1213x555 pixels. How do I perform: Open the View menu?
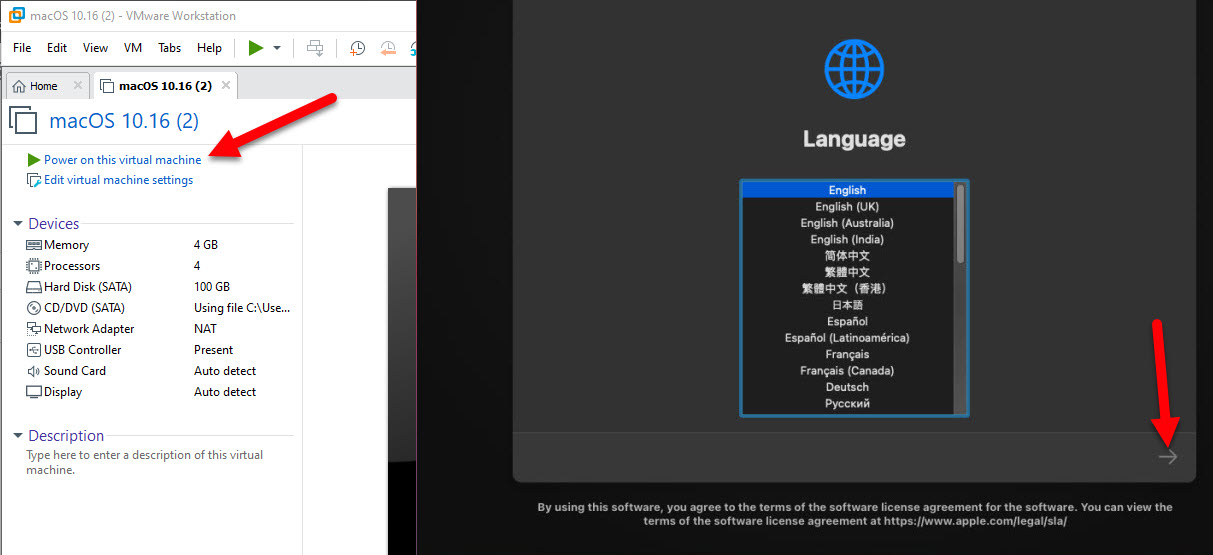pos(95,48)
